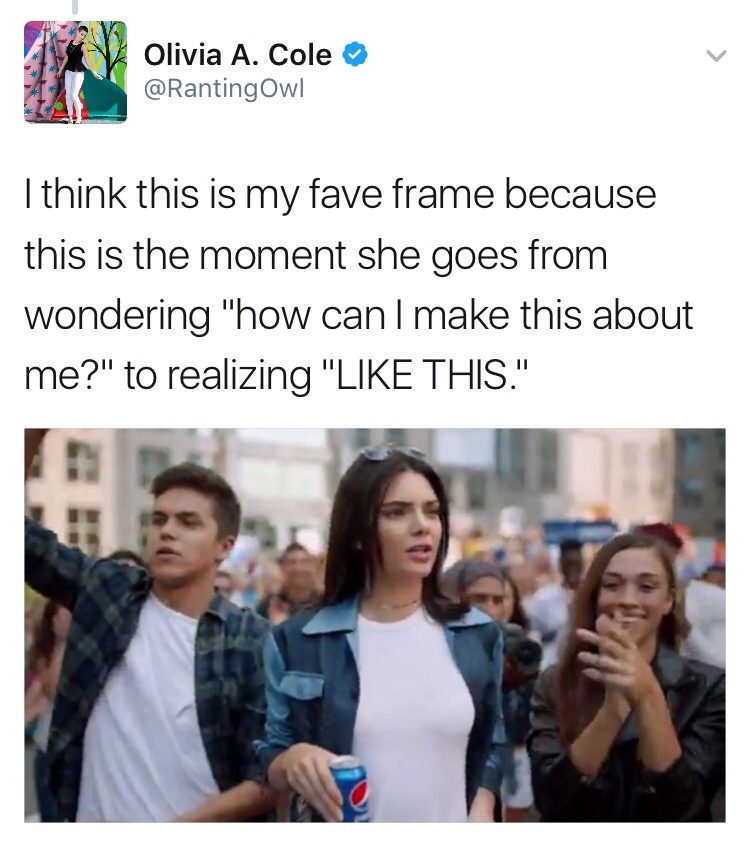Click the display name Olivia A. Cole

pyautogui.click(x=238, y=54)
